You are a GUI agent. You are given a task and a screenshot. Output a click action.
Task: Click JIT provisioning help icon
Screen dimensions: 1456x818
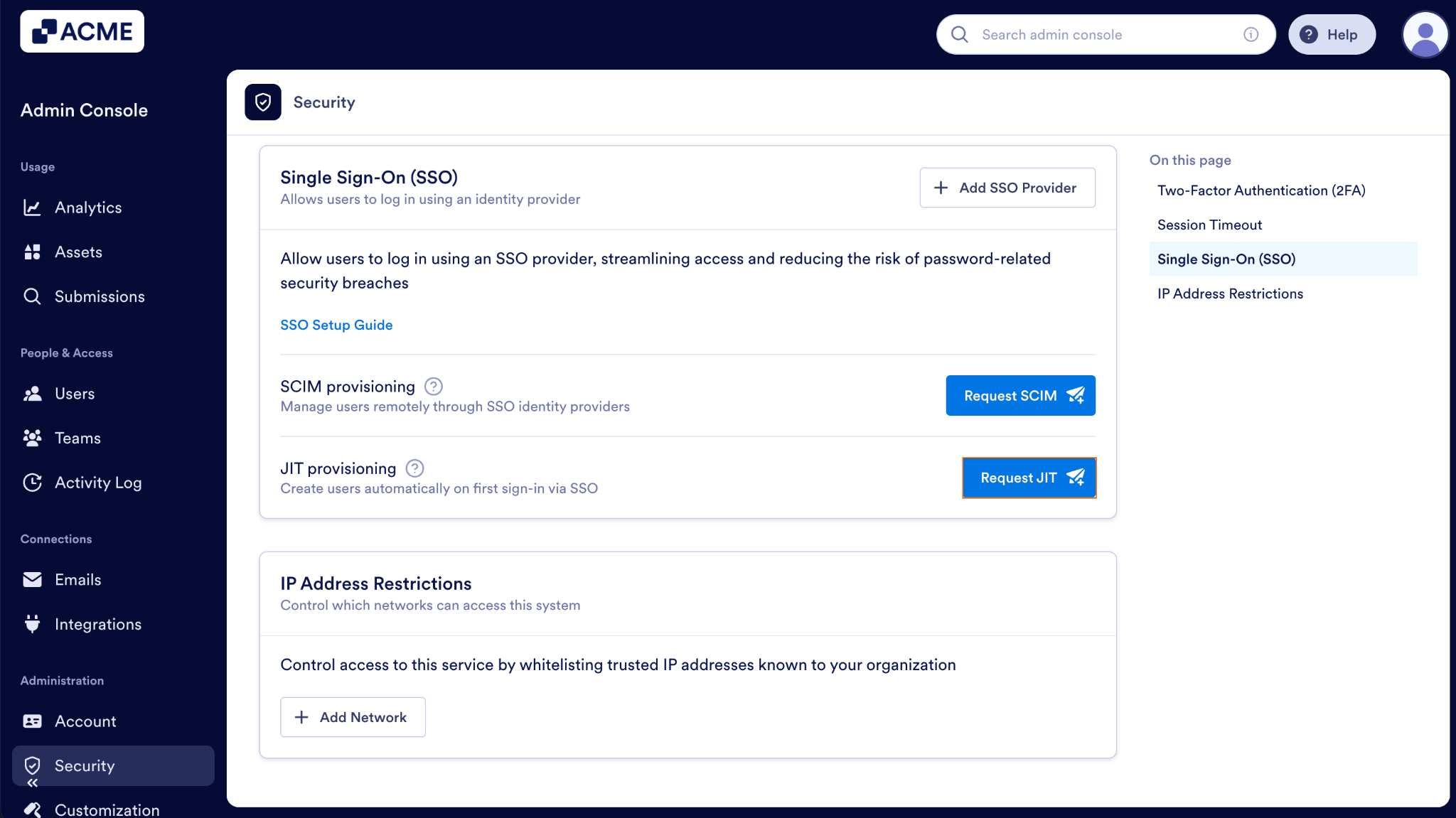point(414,468)
